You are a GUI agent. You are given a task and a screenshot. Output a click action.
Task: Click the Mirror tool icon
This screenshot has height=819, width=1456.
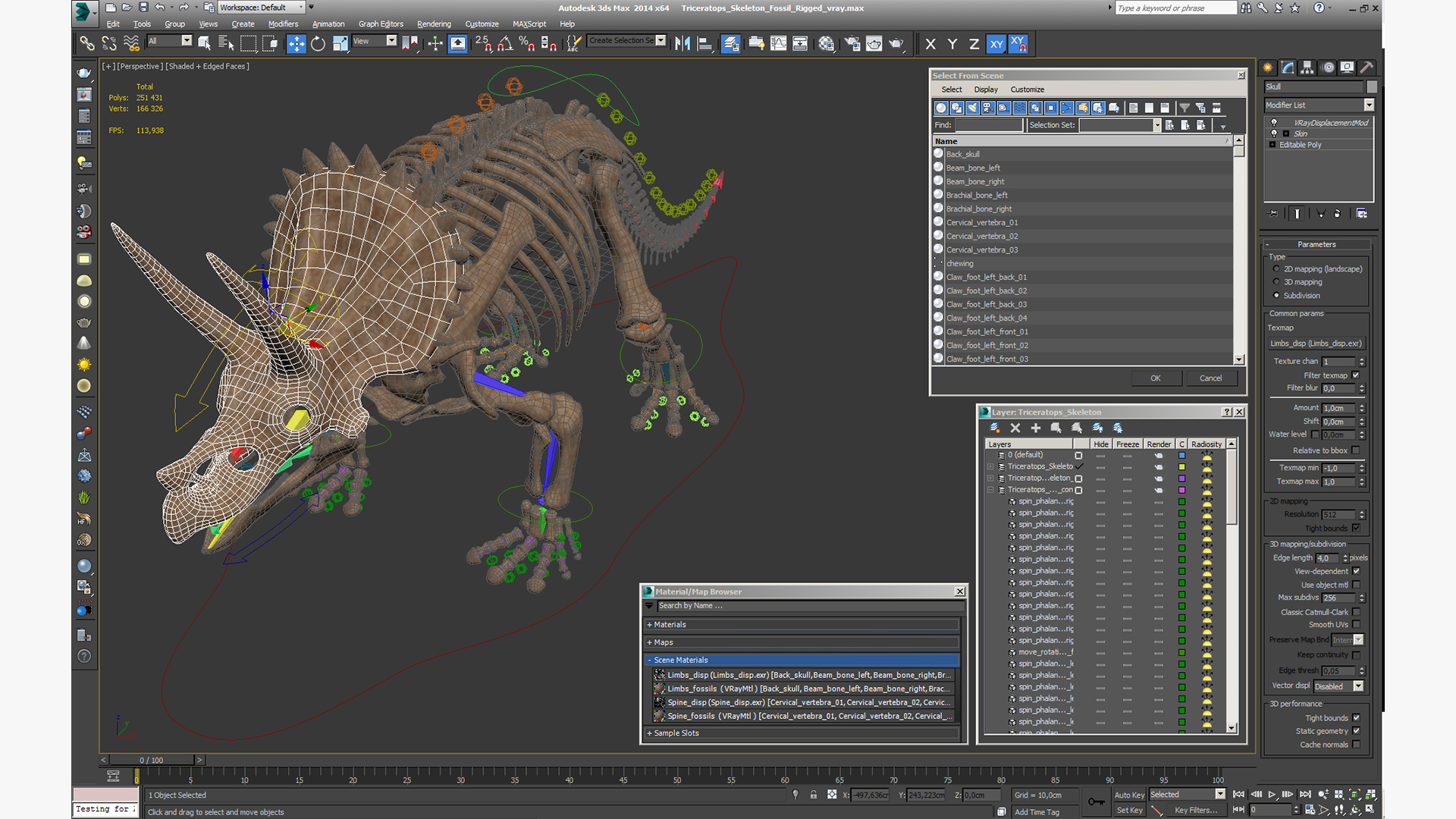coord(682,44)
